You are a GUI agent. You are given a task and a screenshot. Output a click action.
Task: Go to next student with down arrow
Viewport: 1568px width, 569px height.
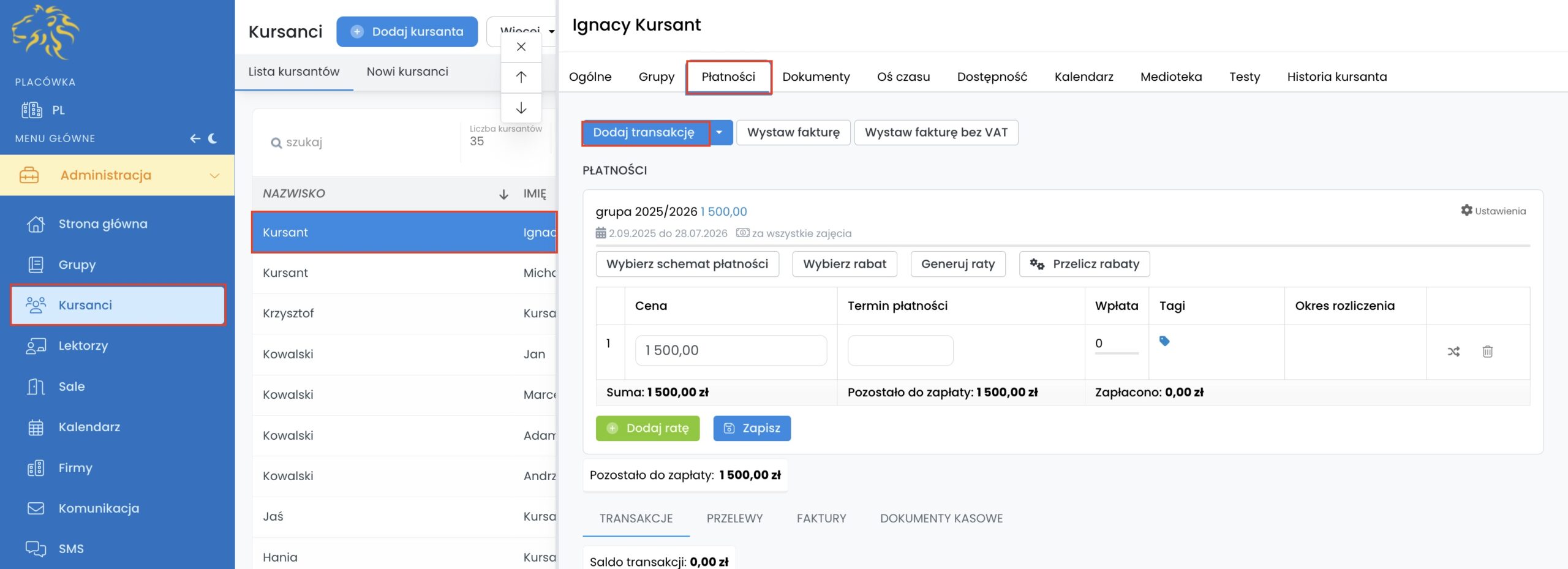(x=521, y=108)
